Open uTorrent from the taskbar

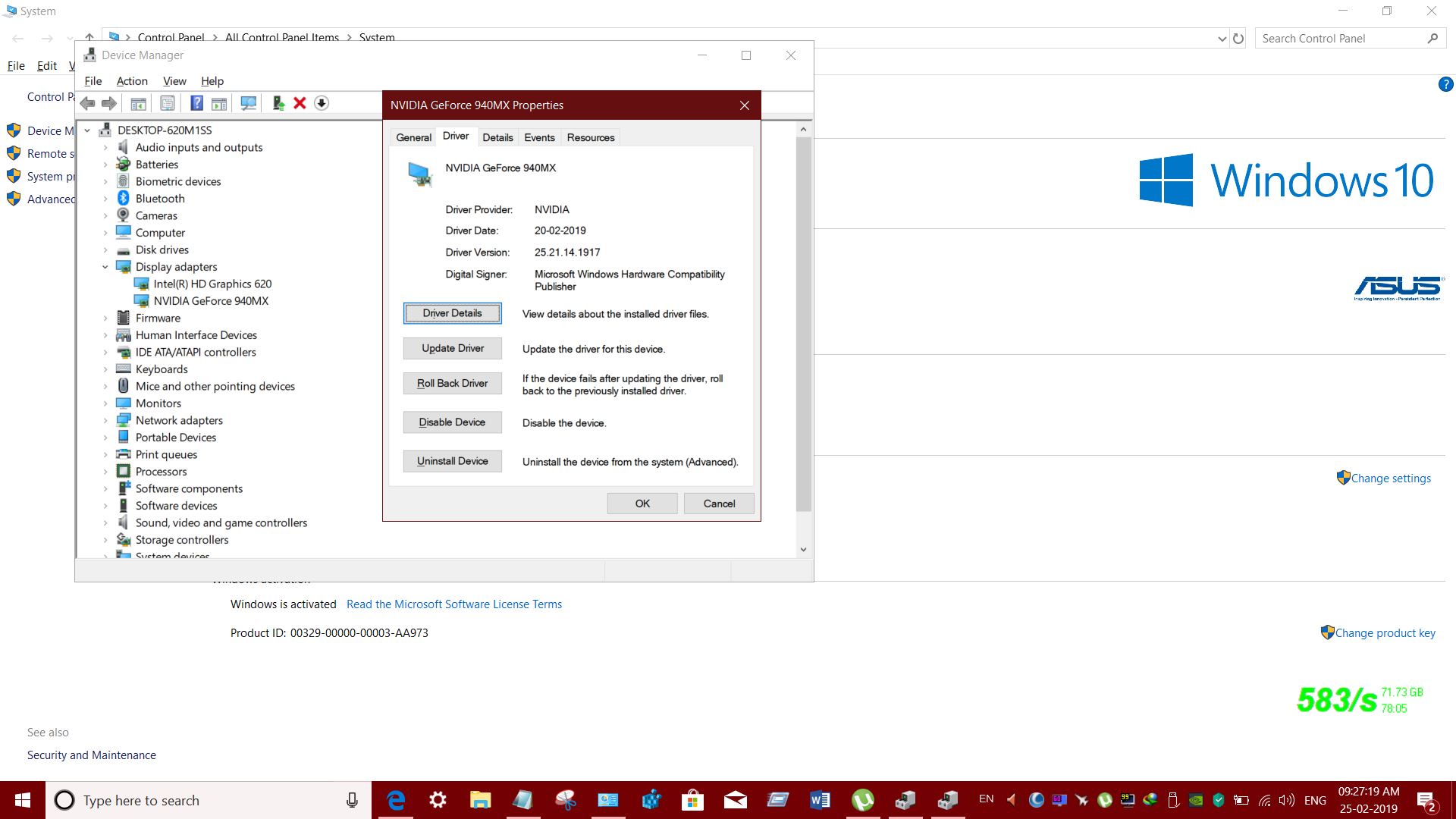pos(862,800)
